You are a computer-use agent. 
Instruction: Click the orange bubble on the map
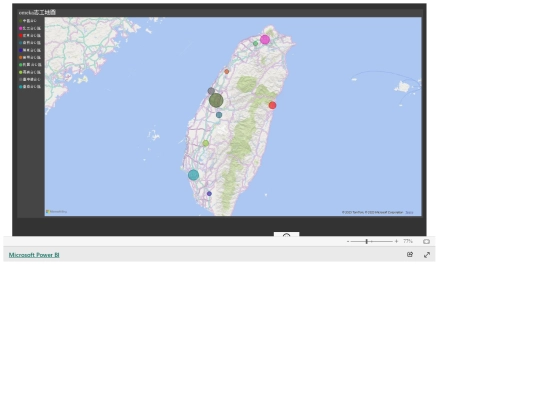point(227,72)
